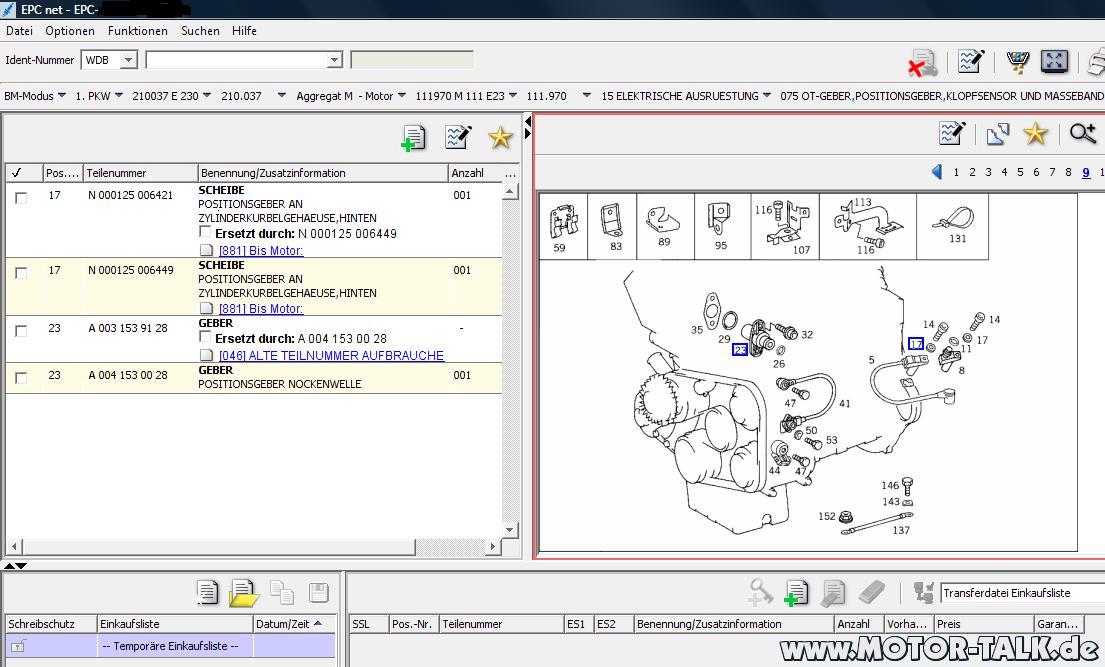Click the transfer file icon beside Transferdatei

[x=923, y=592]
